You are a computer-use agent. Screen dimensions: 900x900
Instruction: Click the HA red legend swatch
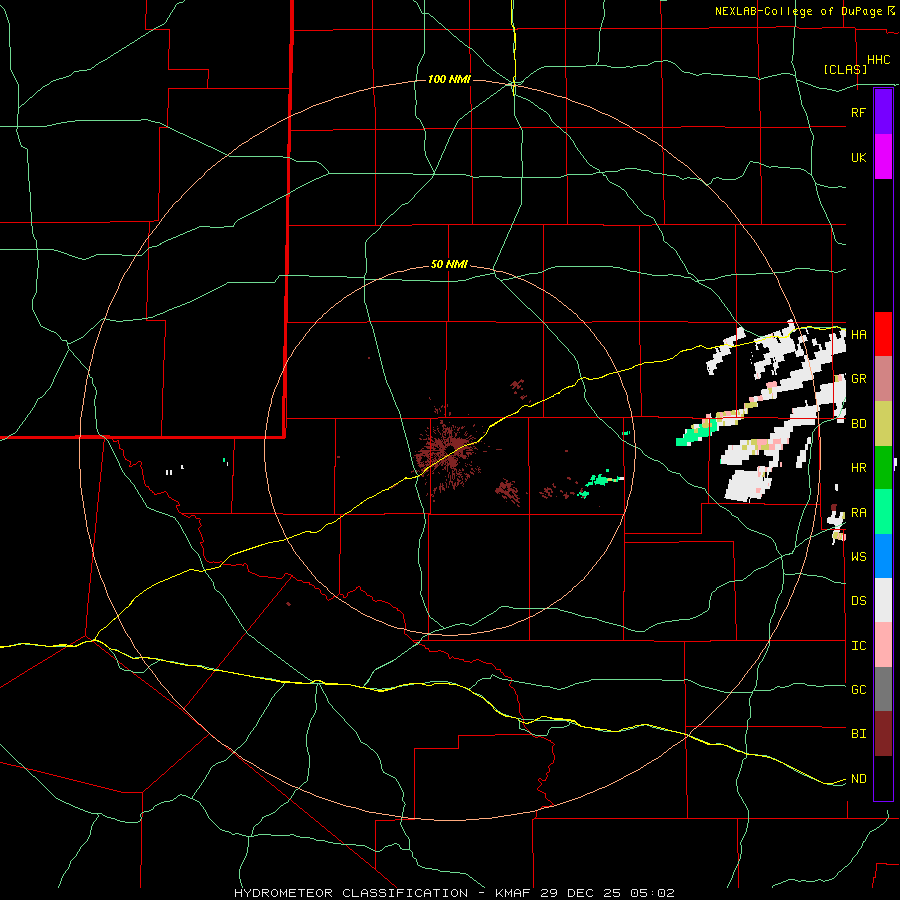(x=883, y=334)
